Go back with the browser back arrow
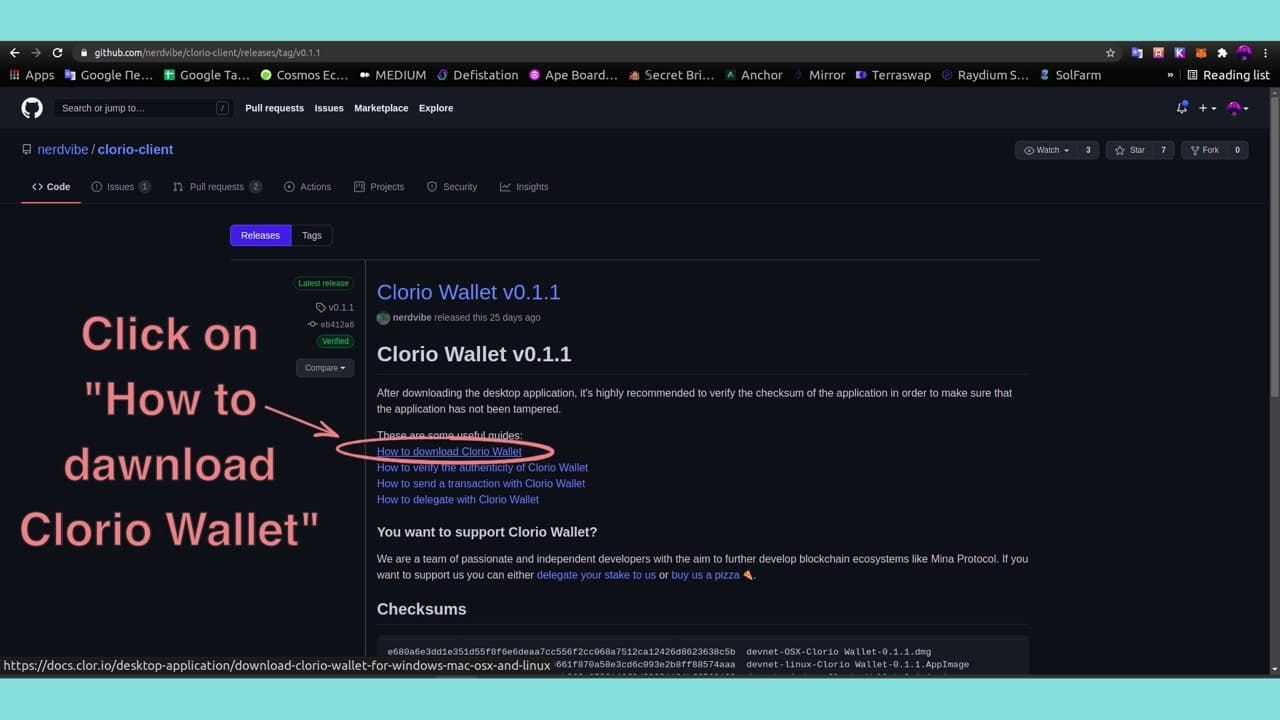 [15, 53]
